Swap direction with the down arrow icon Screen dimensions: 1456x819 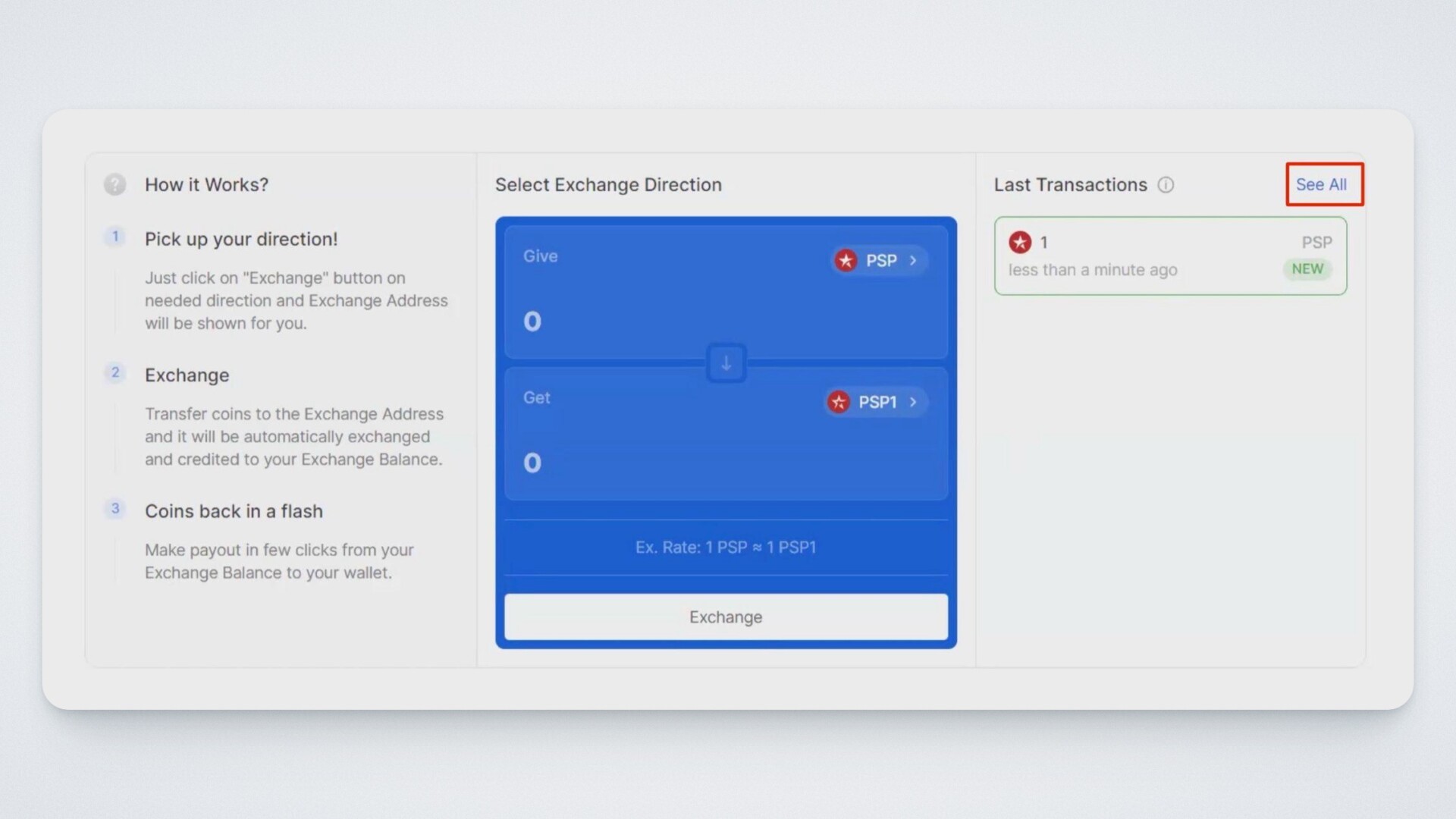coord(726,363)
